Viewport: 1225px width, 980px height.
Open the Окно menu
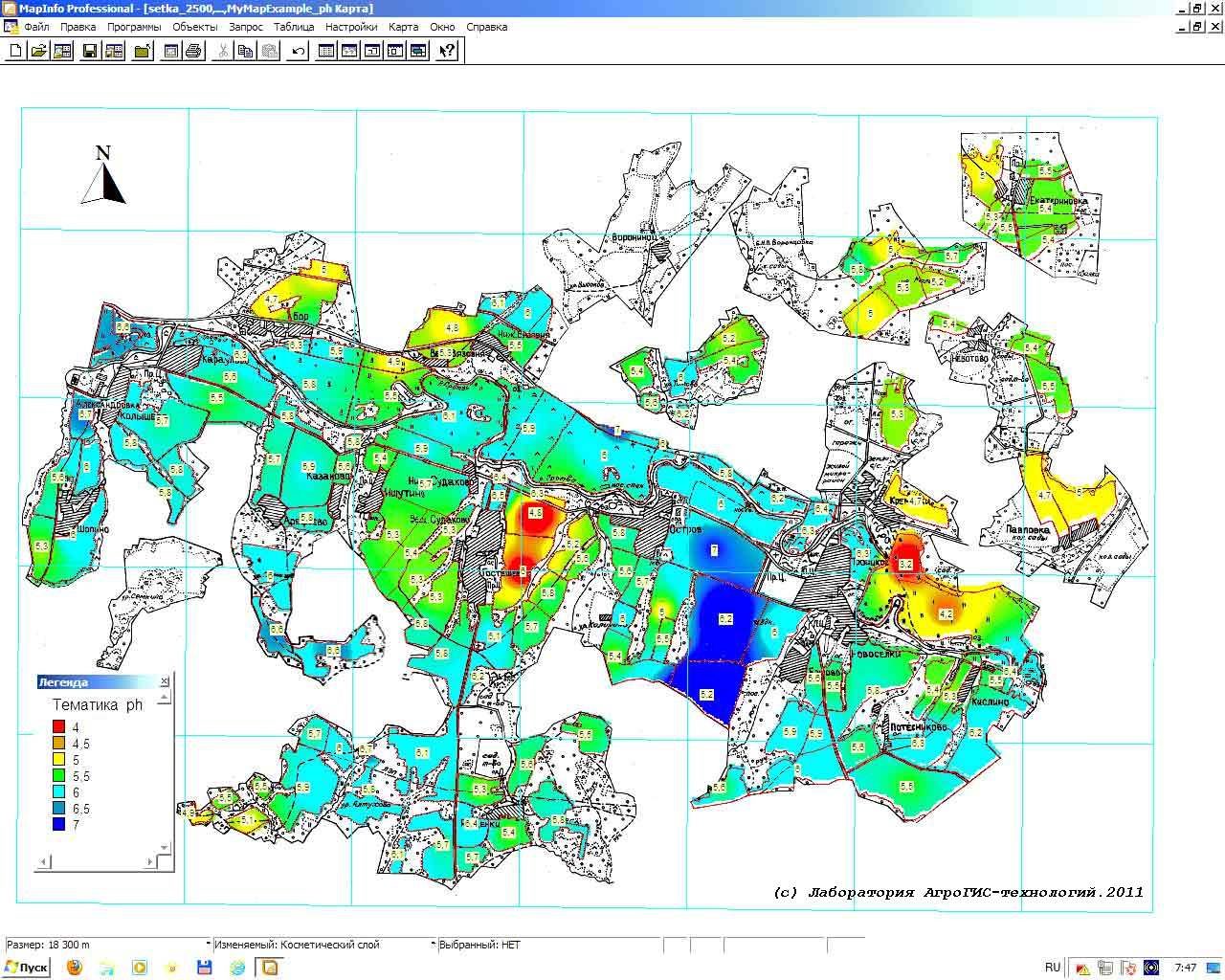click(442, 27)
